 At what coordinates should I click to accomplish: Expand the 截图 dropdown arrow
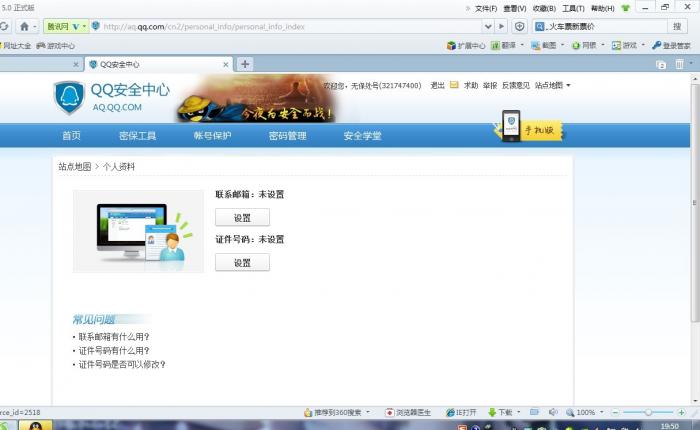point(562,45)
